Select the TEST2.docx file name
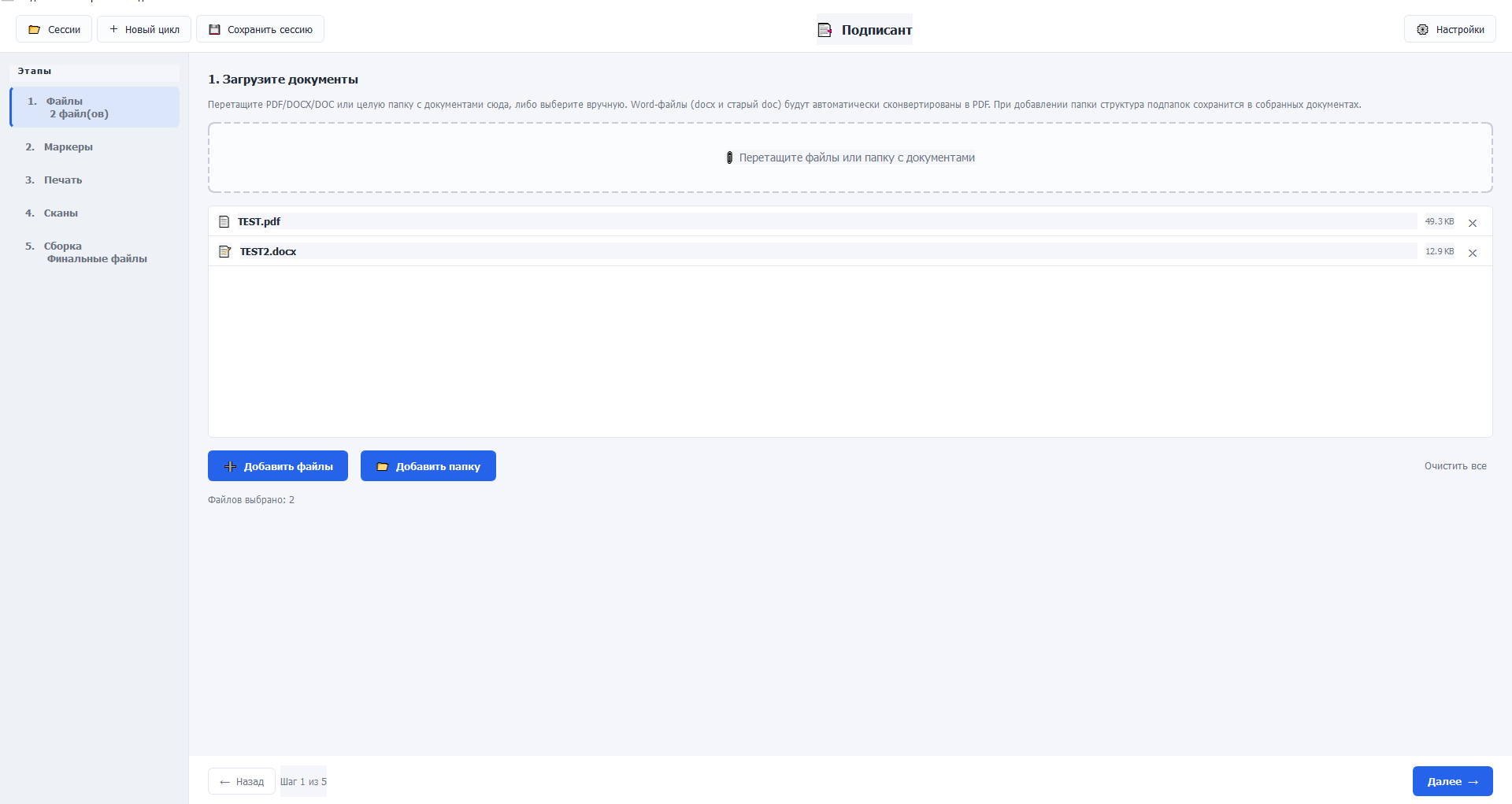The image size is (1512, 804). pos(268,252)
